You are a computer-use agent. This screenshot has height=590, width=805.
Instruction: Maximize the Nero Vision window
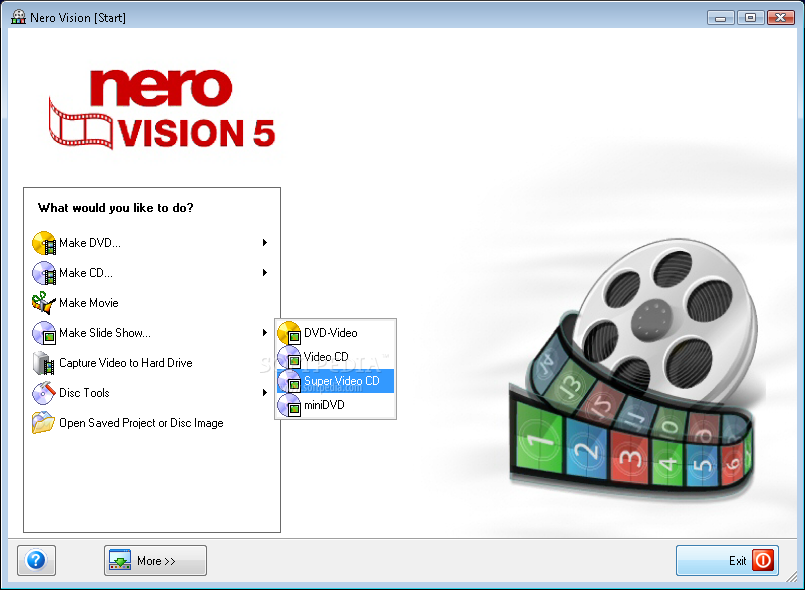tap(750, 18)
